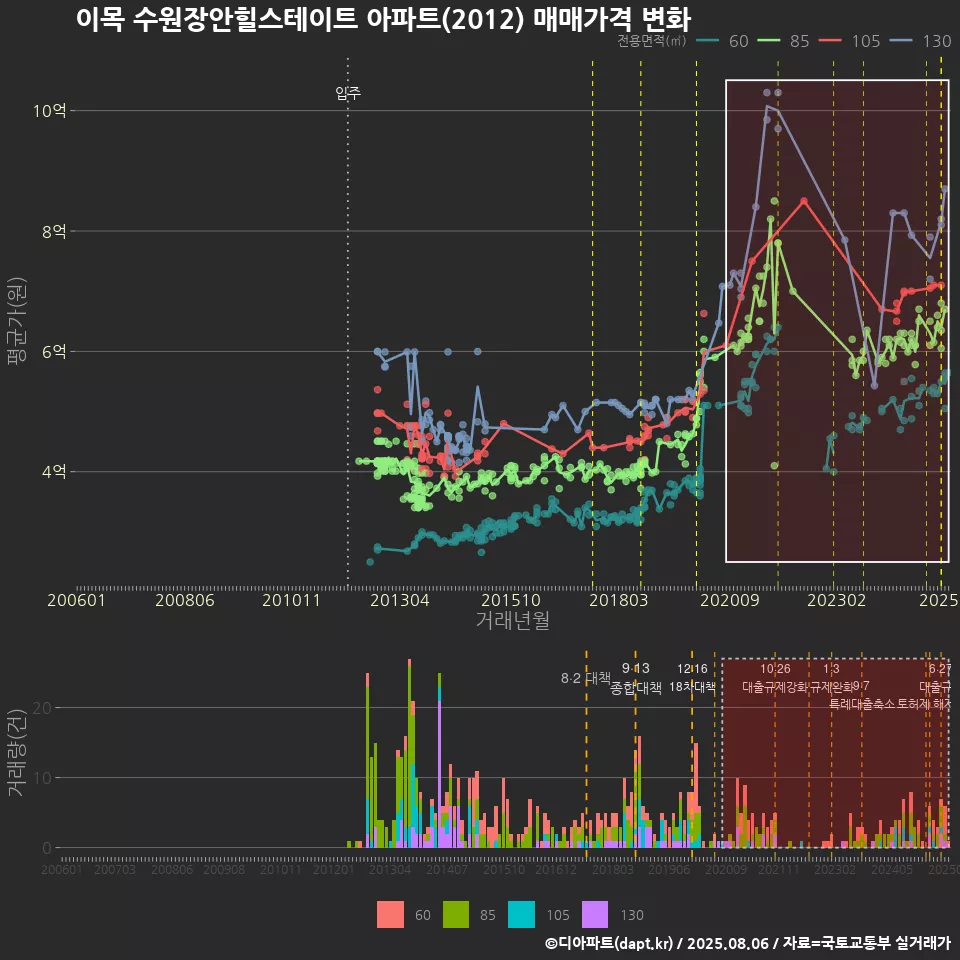960x960 pixels.
Task: Click 201906 on the volume chart x-axis
Action: (669, 869)
